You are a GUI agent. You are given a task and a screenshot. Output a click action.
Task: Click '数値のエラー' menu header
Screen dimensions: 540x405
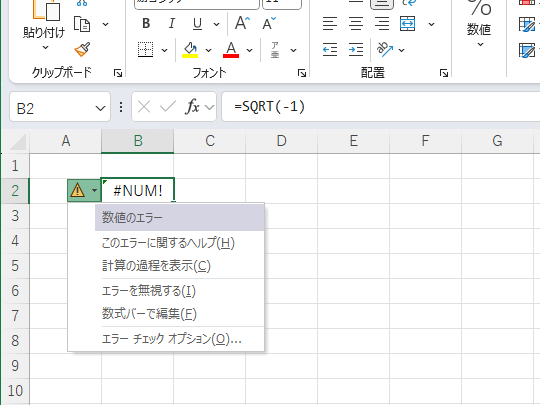pyautogui.click(x=179, y=218)
